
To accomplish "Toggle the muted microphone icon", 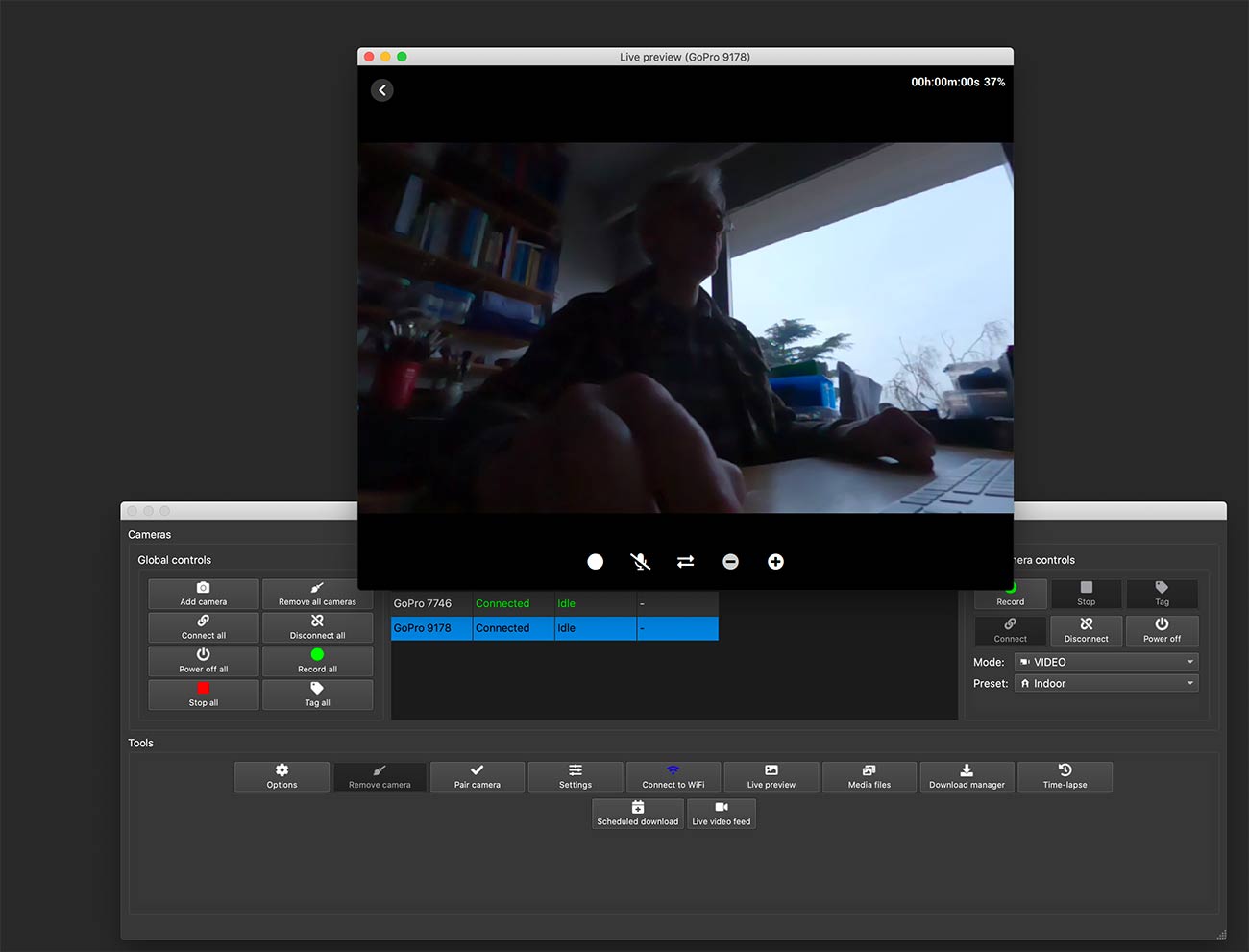I will click(640, 562).
